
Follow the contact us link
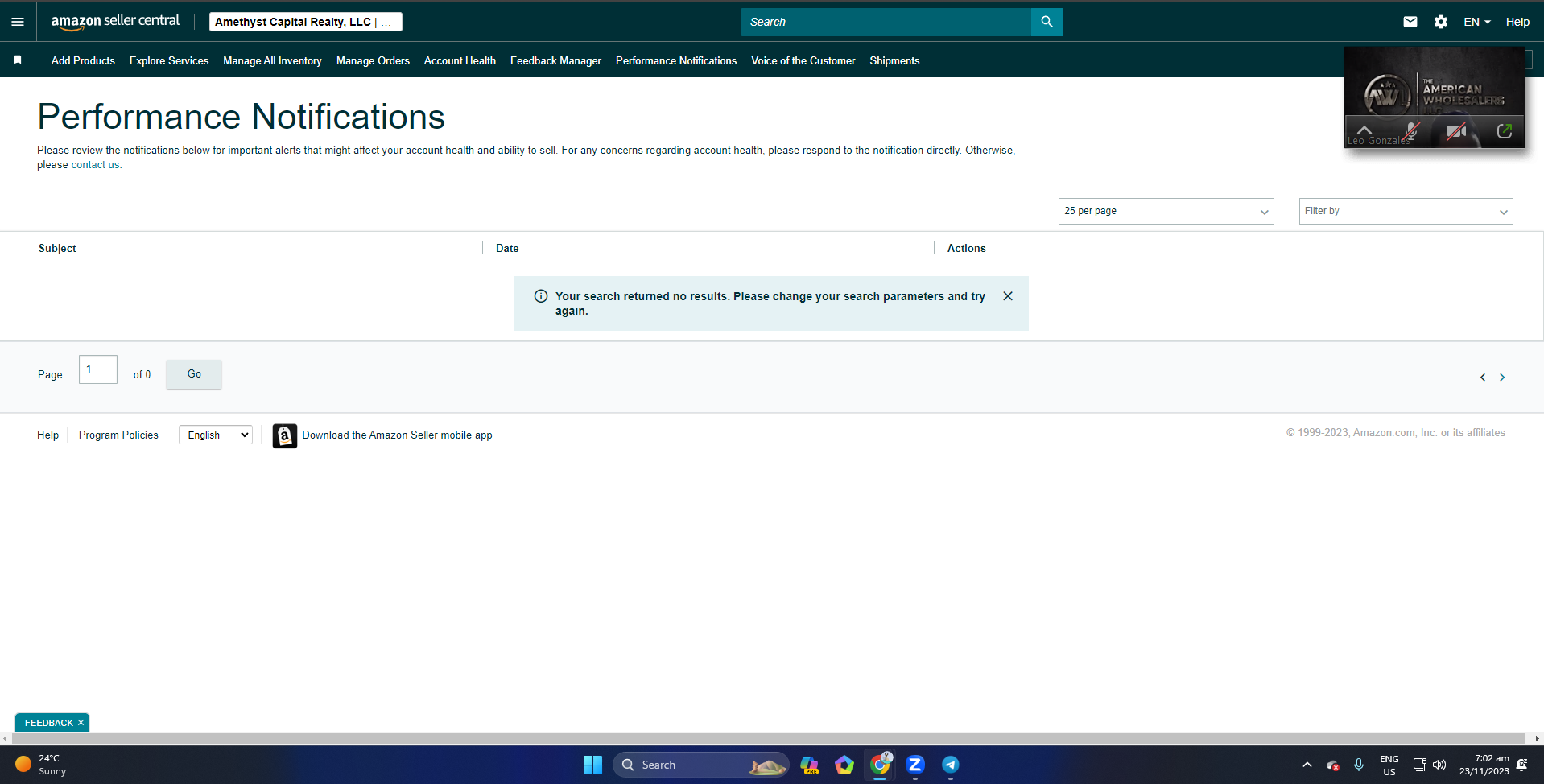(95, 165)
